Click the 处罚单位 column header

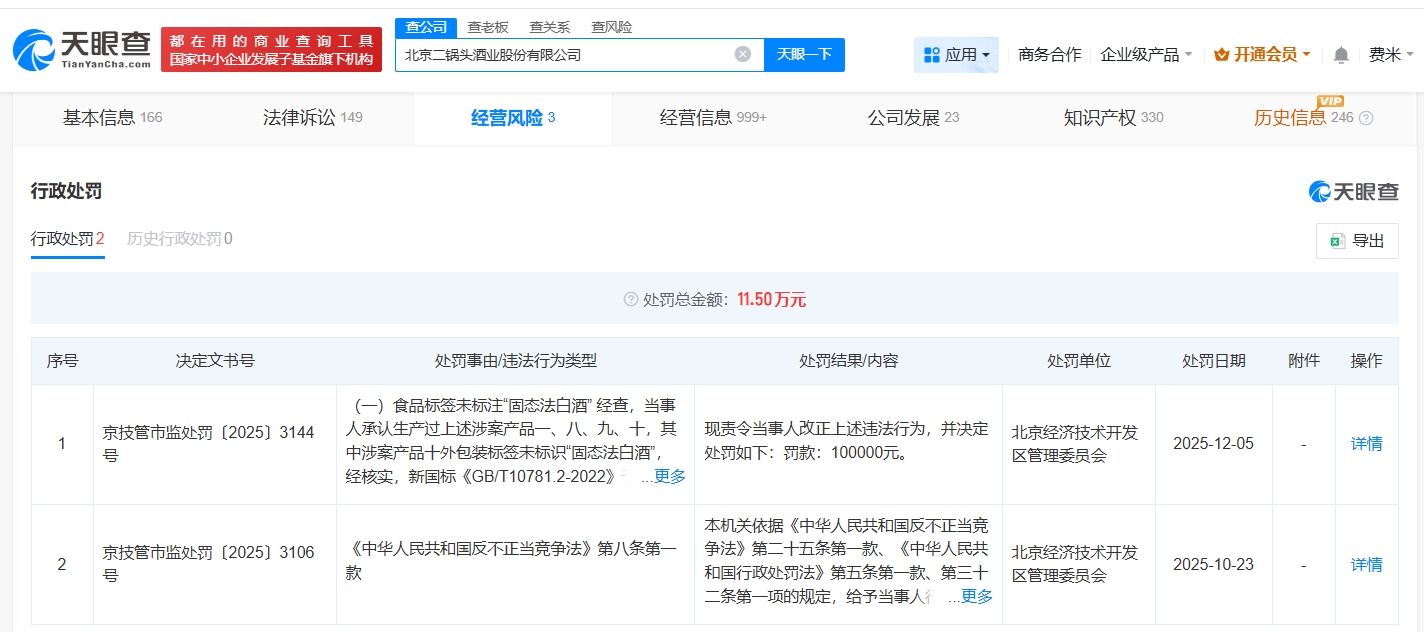pos(1079,361)
